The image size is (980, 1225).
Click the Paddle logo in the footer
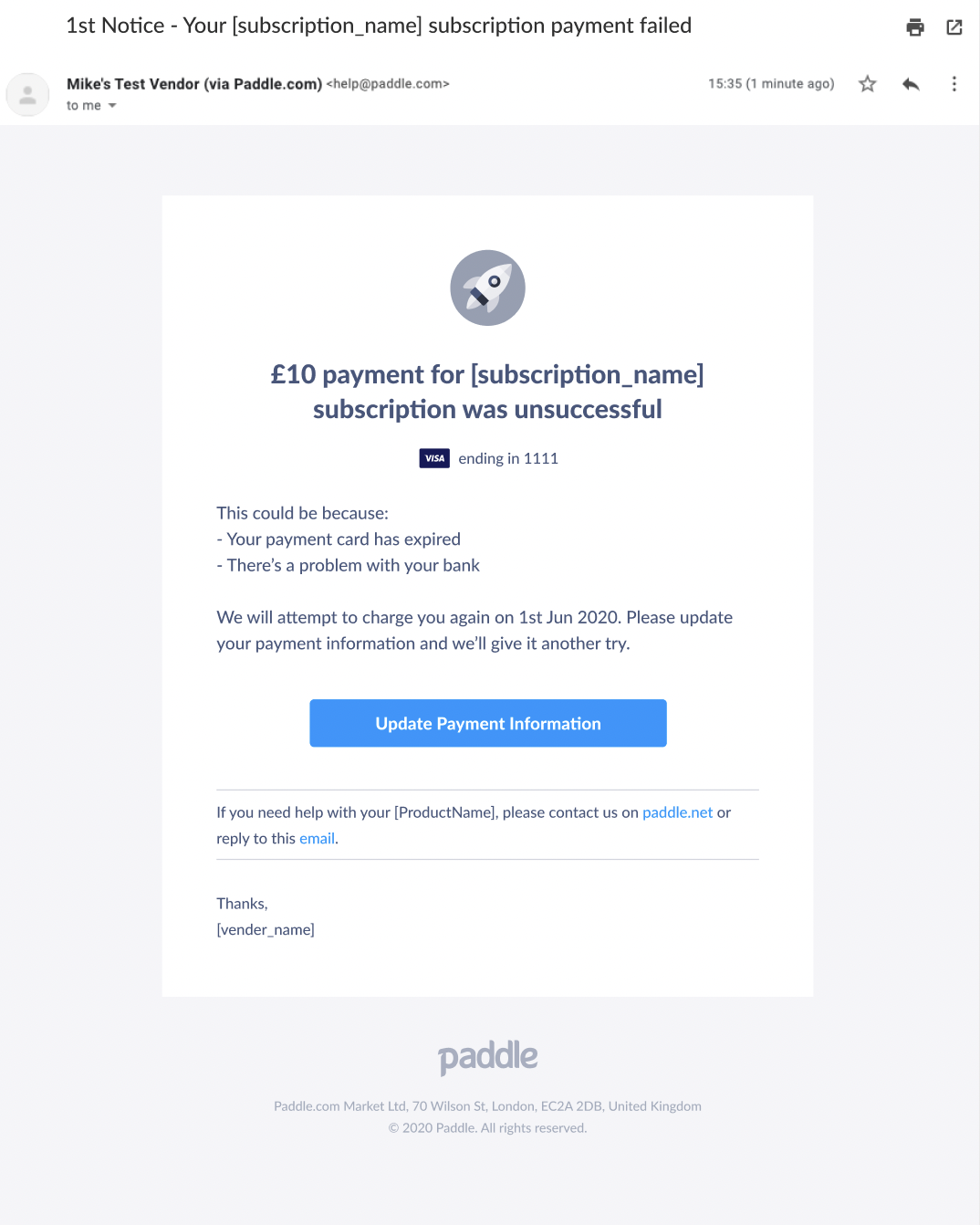coord(487,1056)
